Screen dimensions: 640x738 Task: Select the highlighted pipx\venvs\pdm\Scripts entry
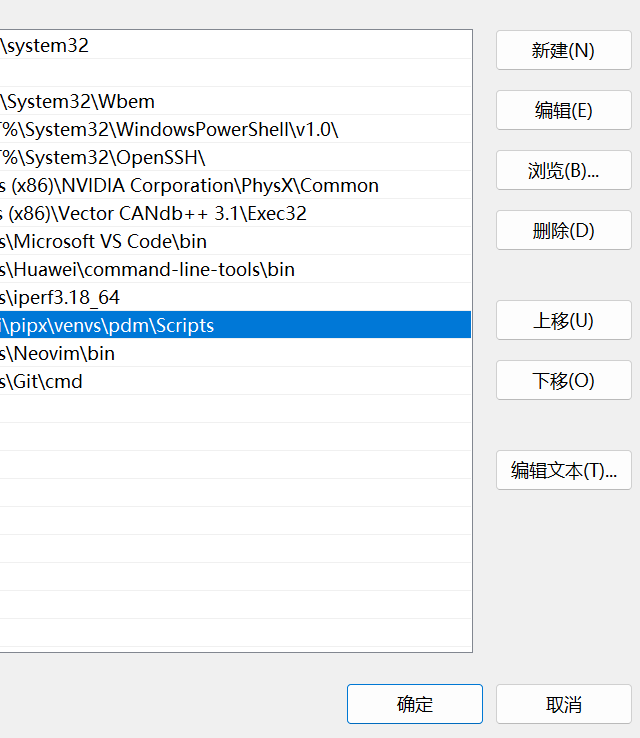[235, 325]
